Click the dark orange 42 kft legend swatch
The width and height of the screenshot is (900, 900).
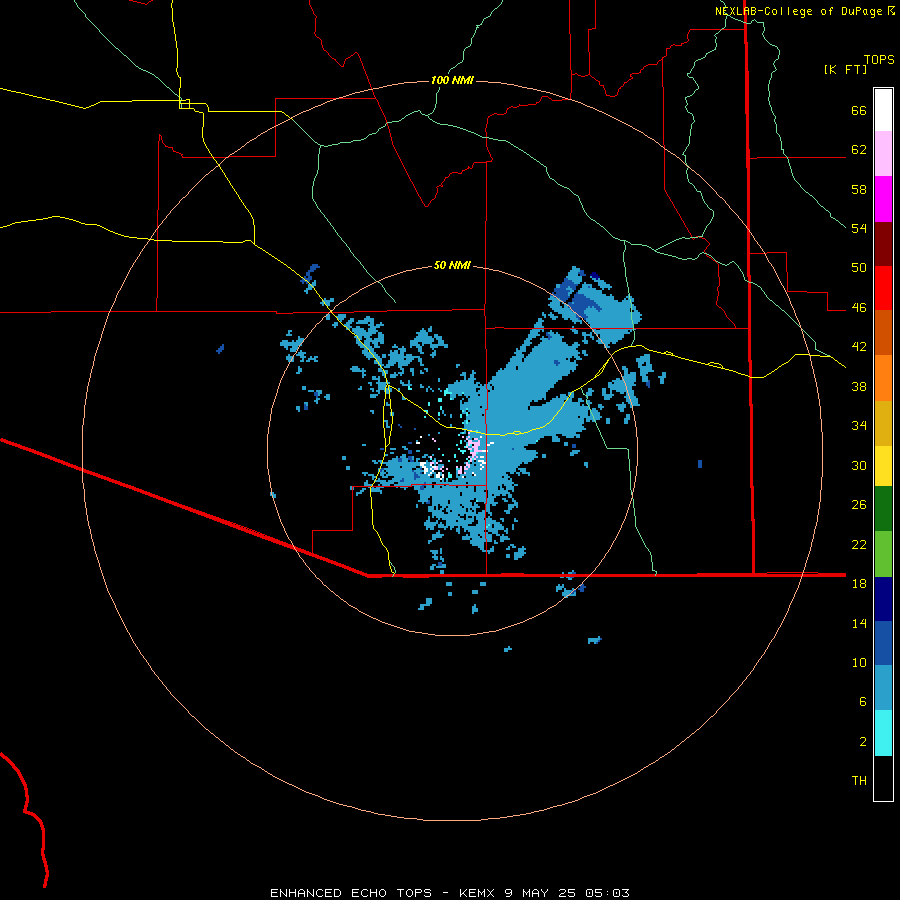pyautogui.click(x=883, y=333)
